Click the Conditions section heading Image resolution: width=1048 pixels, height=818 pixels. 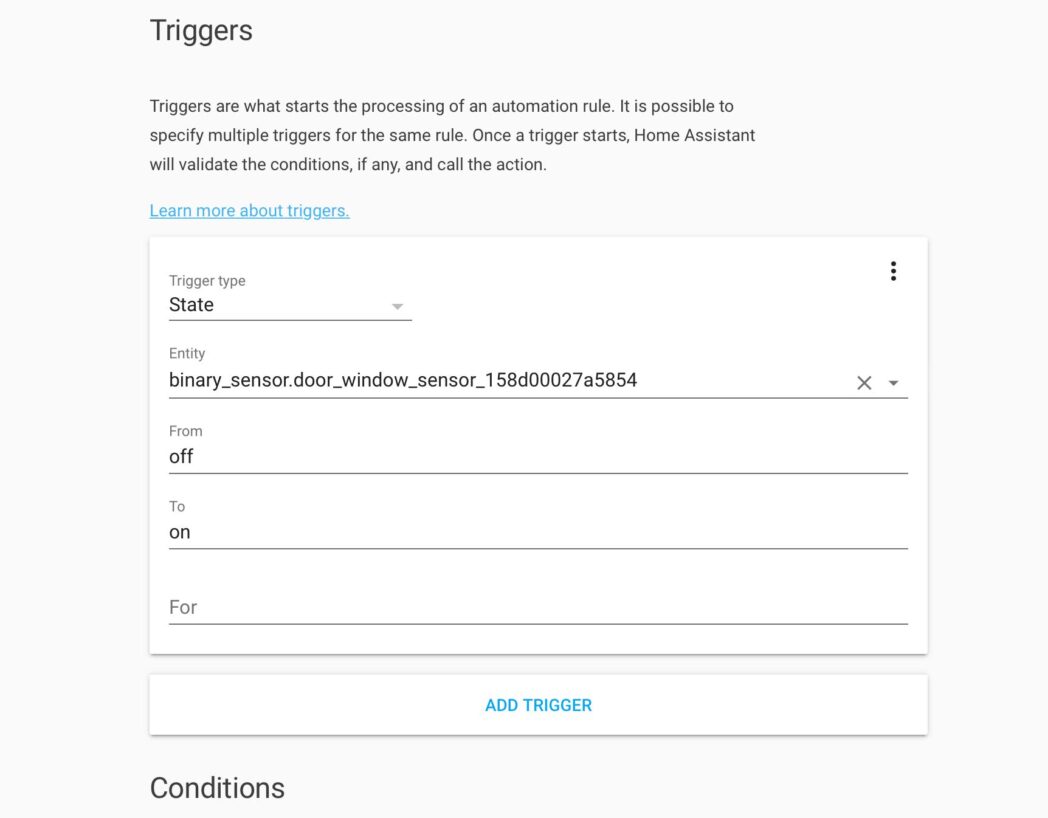(x=217, y=788)
